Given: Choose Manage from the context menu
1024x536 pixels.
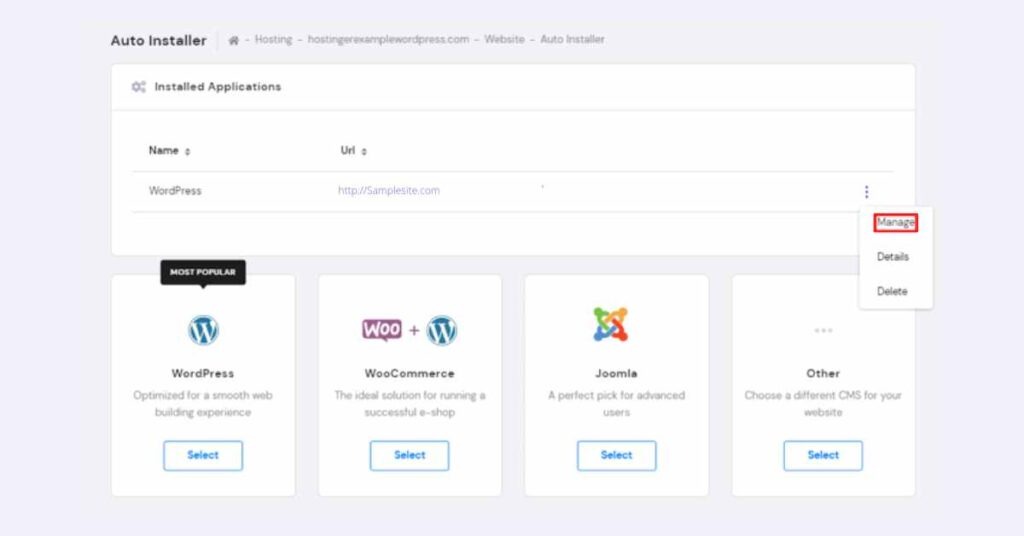Looking at the screenshot, I should click(895, 222).
